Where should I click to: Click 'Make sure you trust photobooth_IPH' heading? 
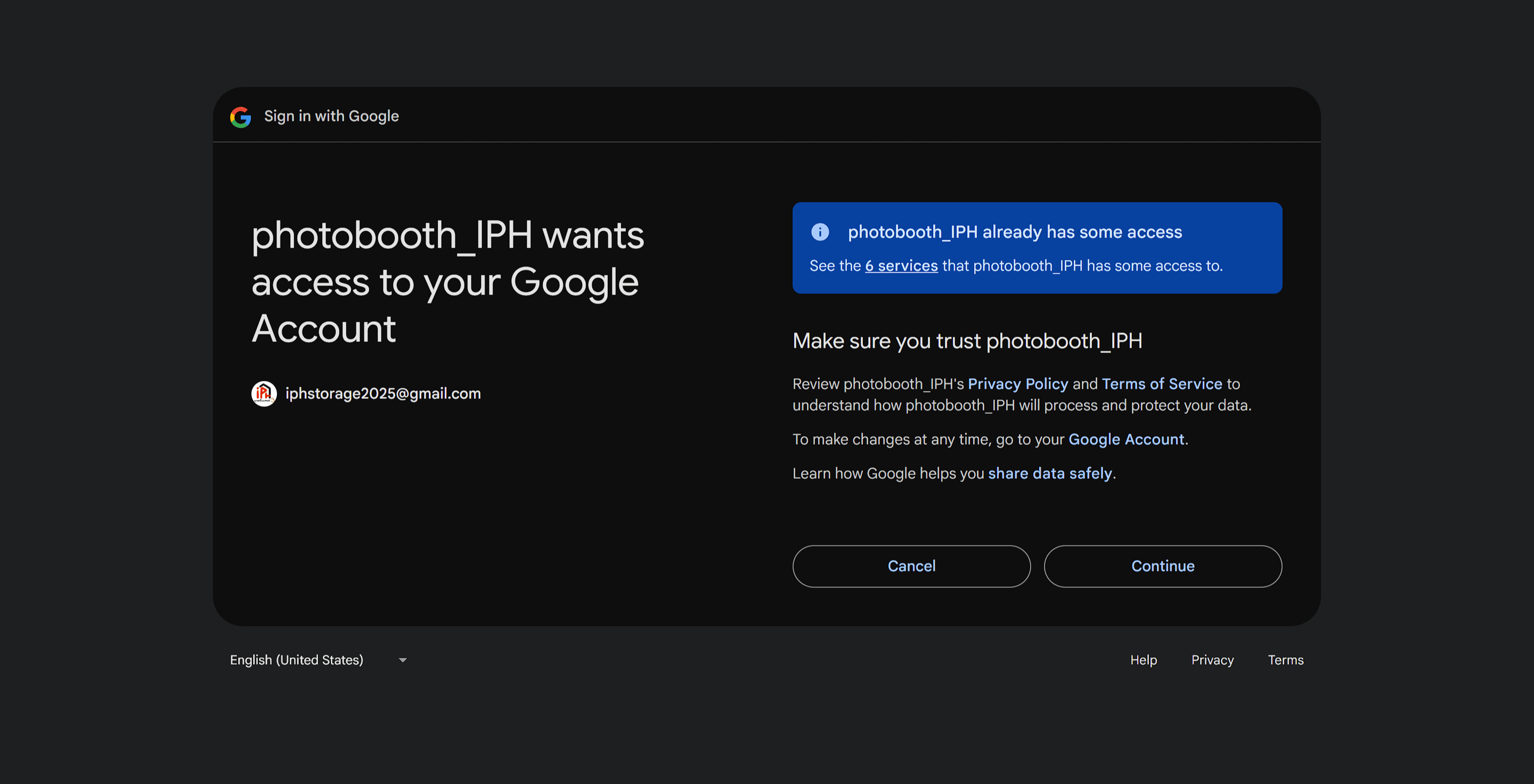(967, 341)
